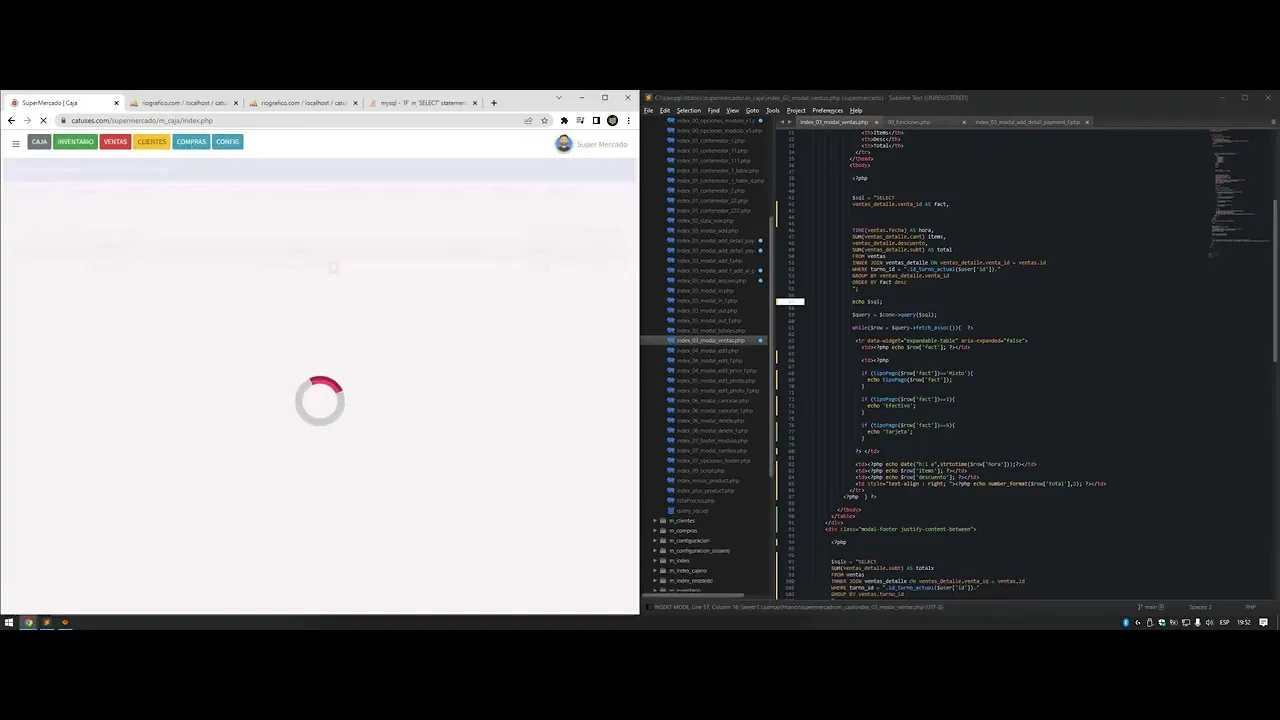1280x720 pixels.
Task: Click the INVENTARIO button
Action: coord(75,142)
